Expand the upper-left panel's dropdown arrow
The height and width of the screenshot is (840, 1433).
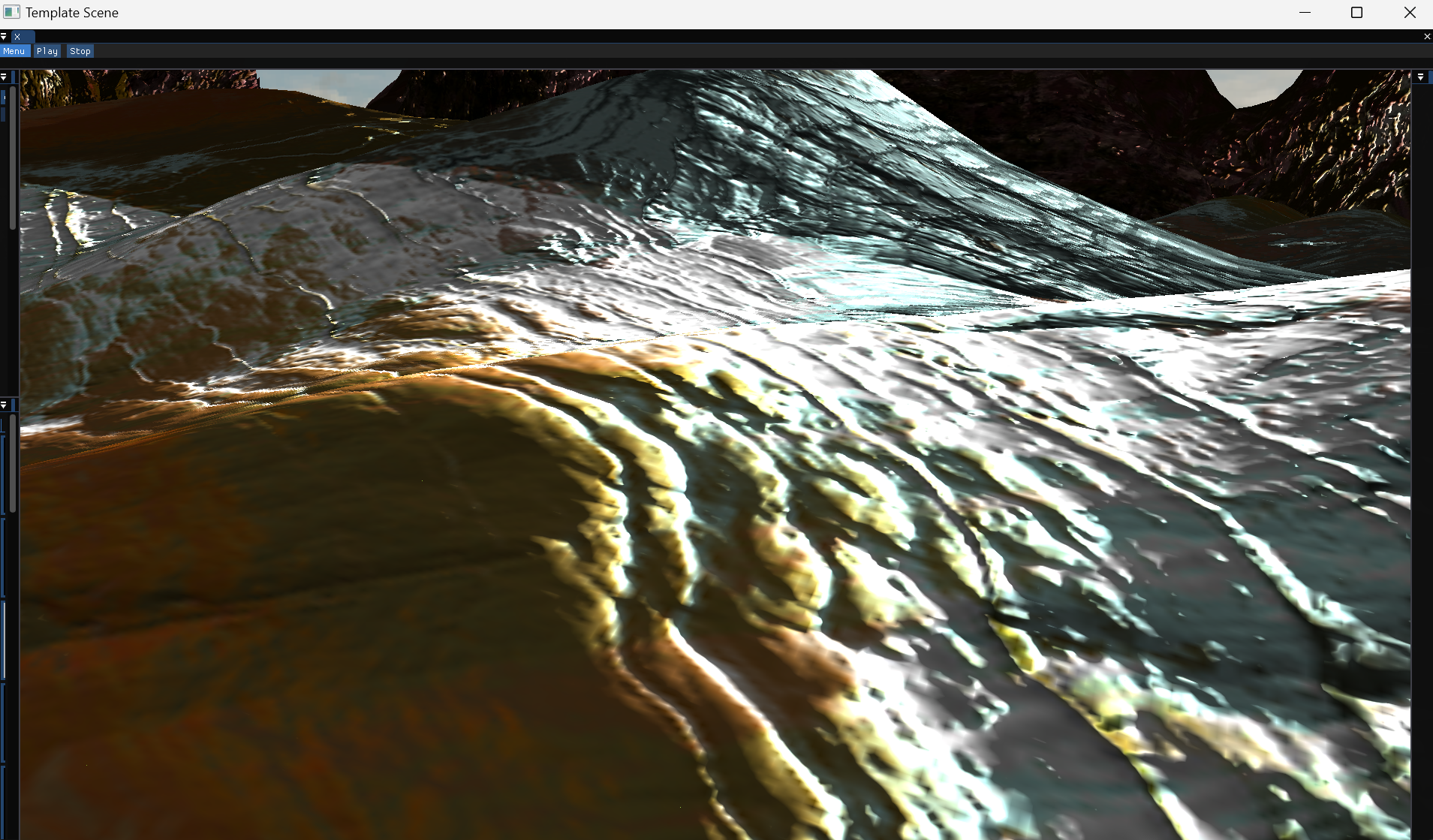pos(4,77)
